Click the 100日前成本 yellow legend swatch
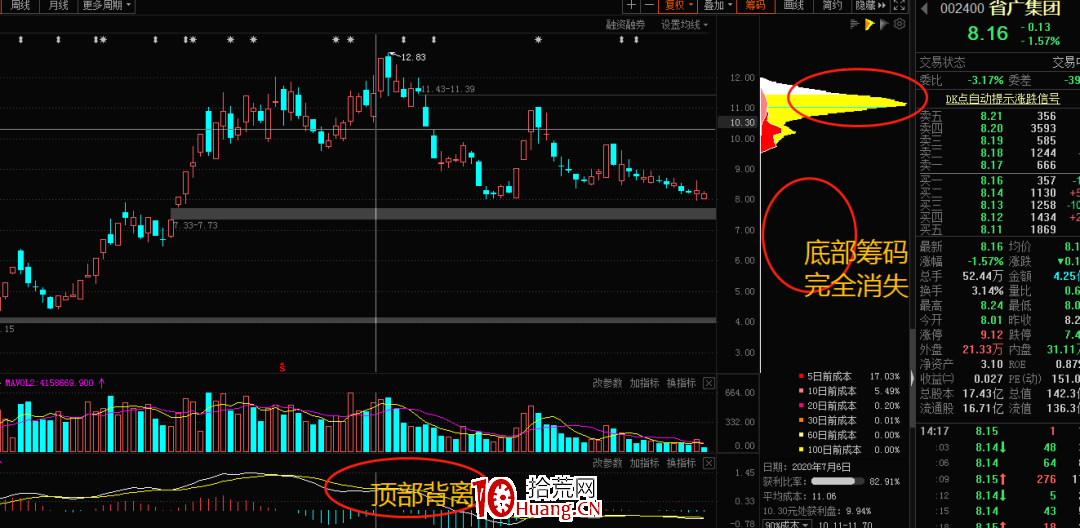This screenshot has height=528, width=1080. click(800, 450)
